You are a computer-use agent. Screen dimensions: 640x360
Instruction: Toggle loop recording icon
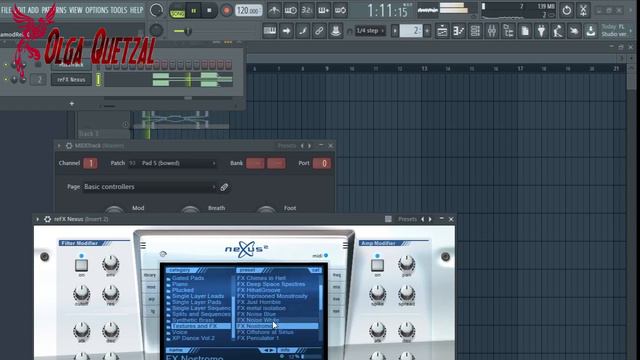tap(340, 11)
